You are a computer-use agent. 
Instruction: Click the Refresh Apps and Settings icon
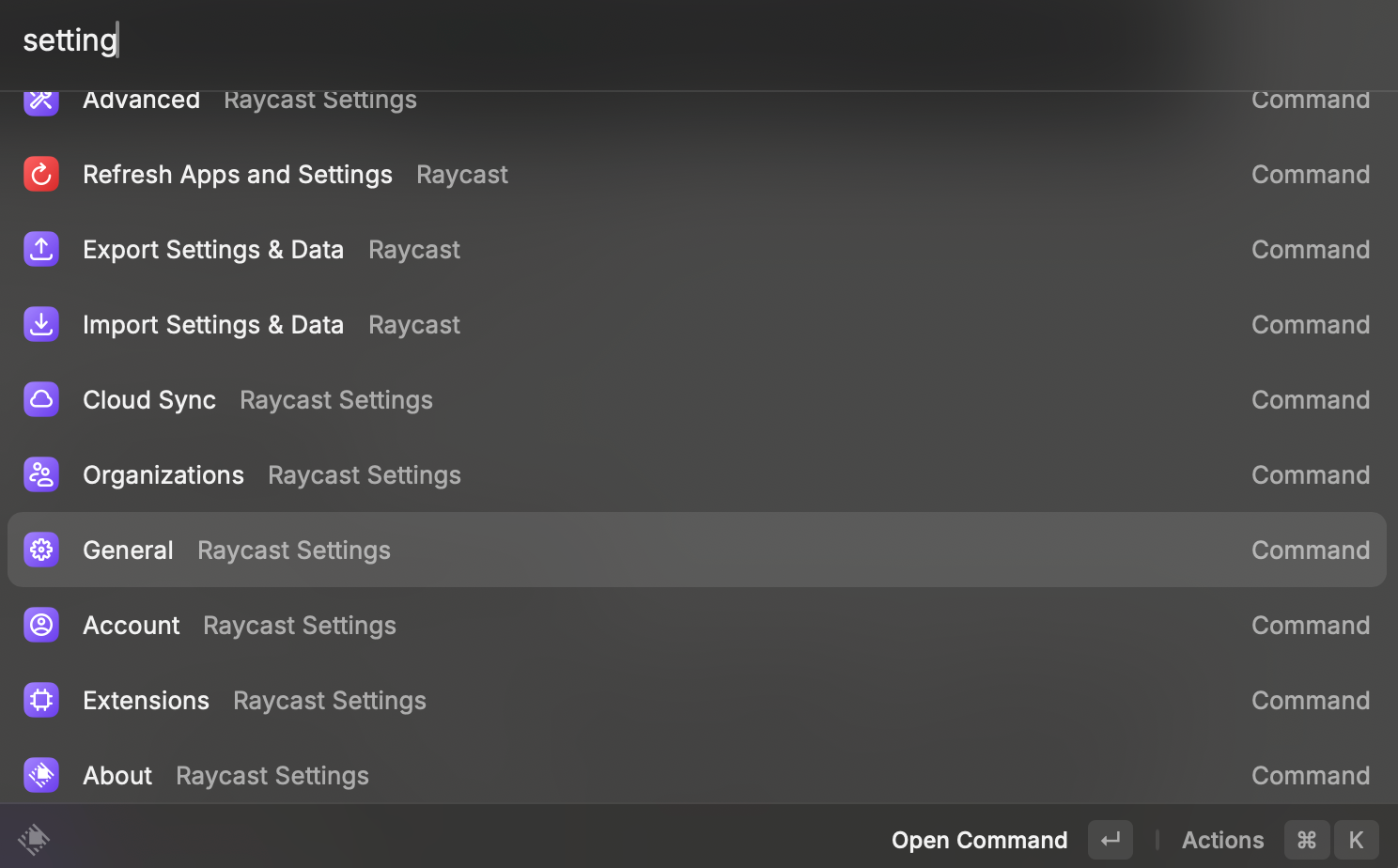click(40, 174)
